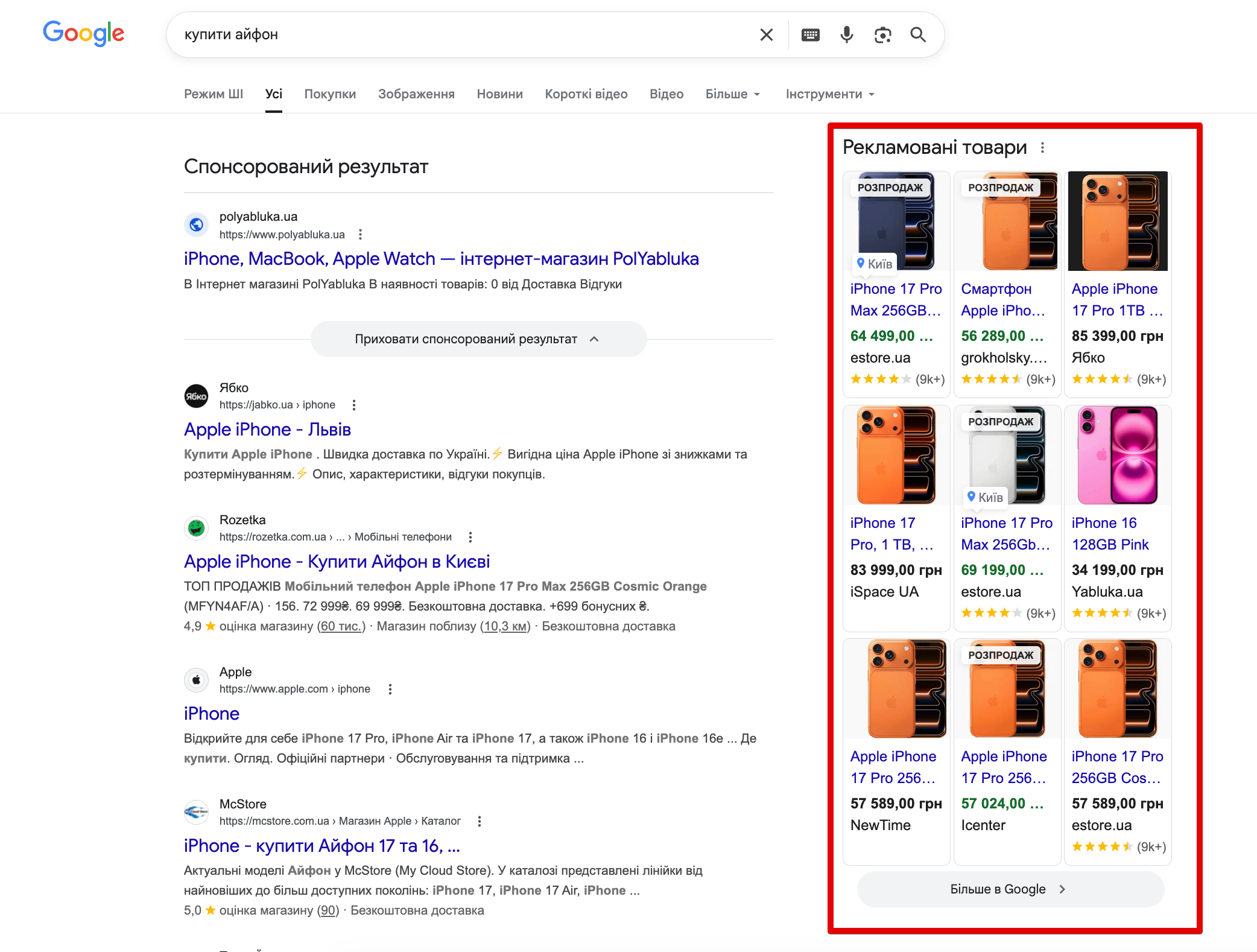Click the https://www.polyabluka.ua URL text
The image size is (1257, 952).
[x=282, y=235]
